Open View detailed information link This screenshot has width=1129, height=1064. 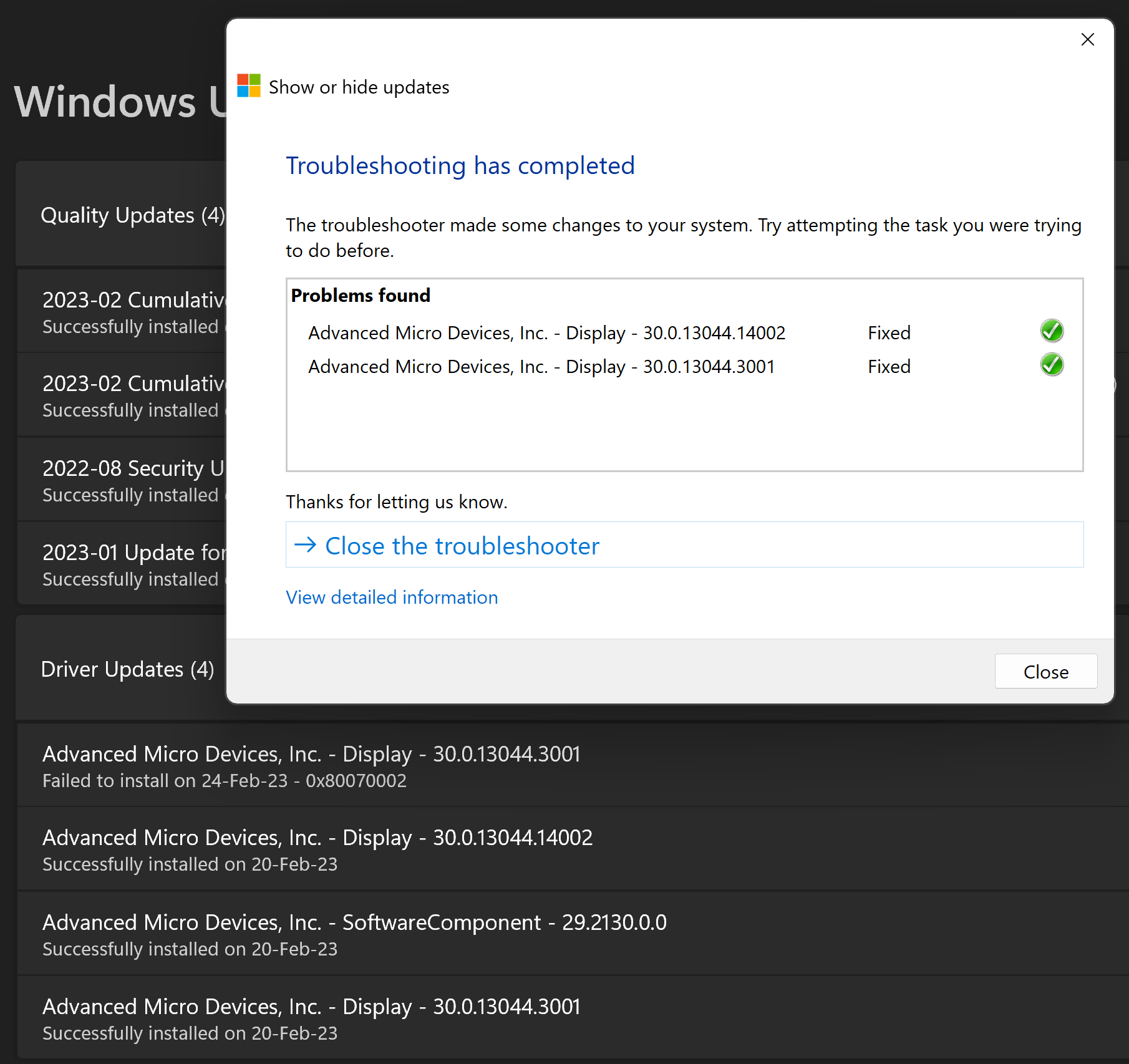[392, 597]
